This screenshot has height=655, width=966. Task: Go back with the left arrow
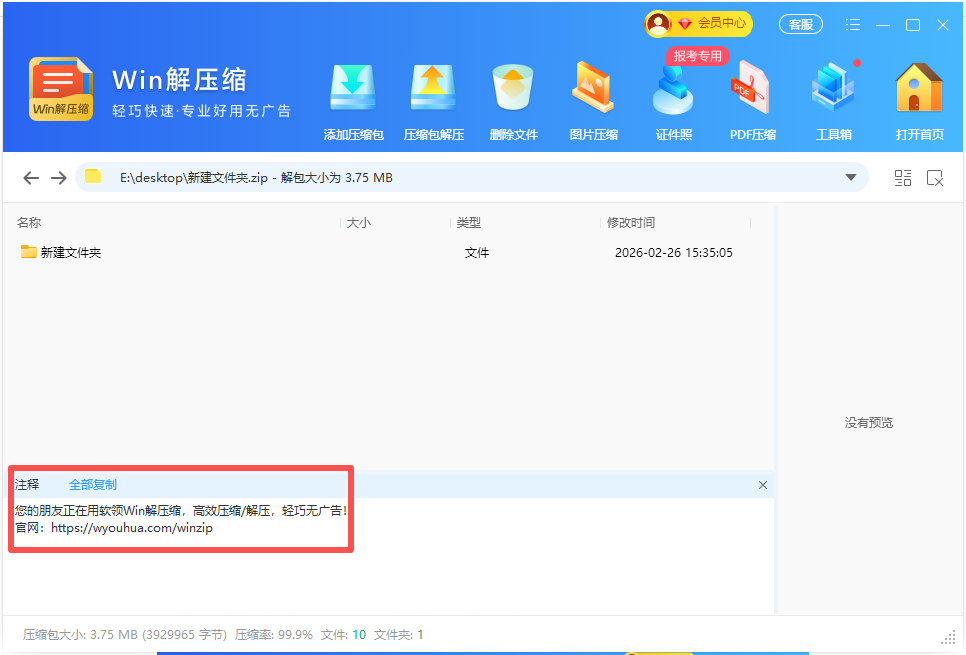click(31, 178)
